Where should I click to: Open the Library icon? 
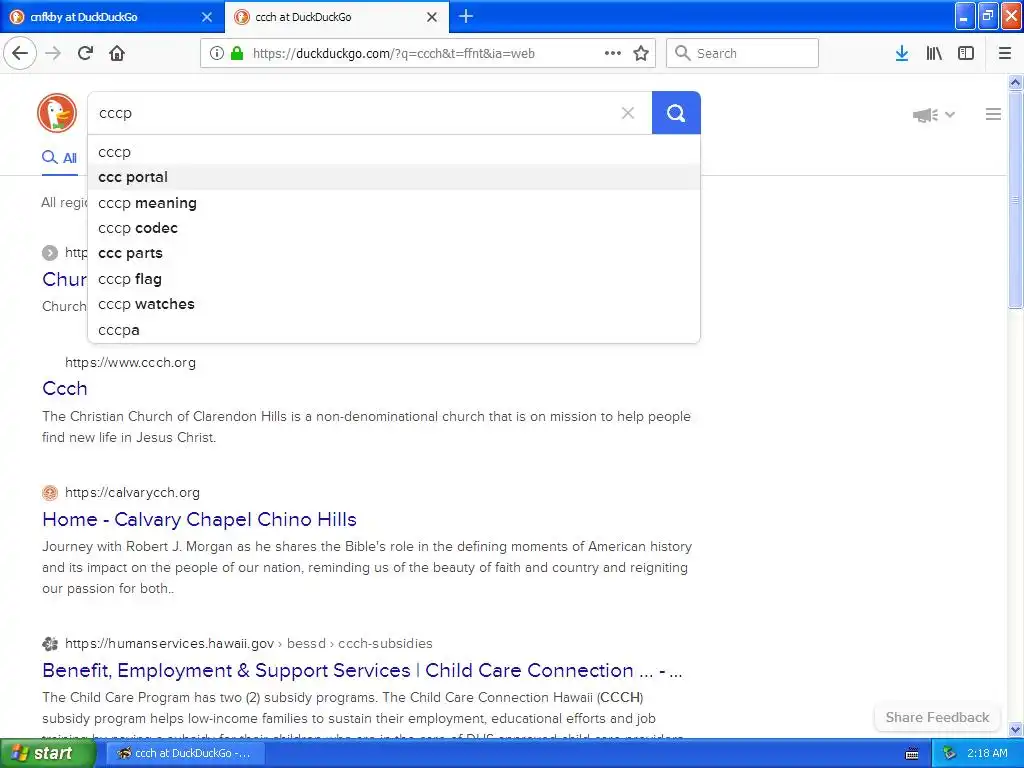tap(934, 53)
